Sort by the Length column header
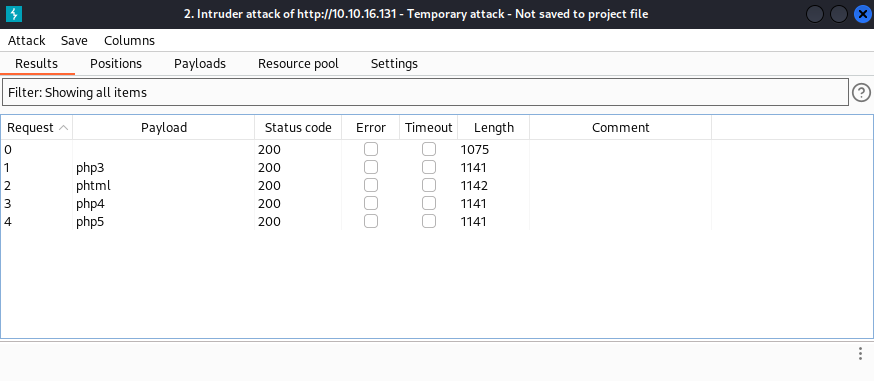874x381 pixels. pos(494,128)
